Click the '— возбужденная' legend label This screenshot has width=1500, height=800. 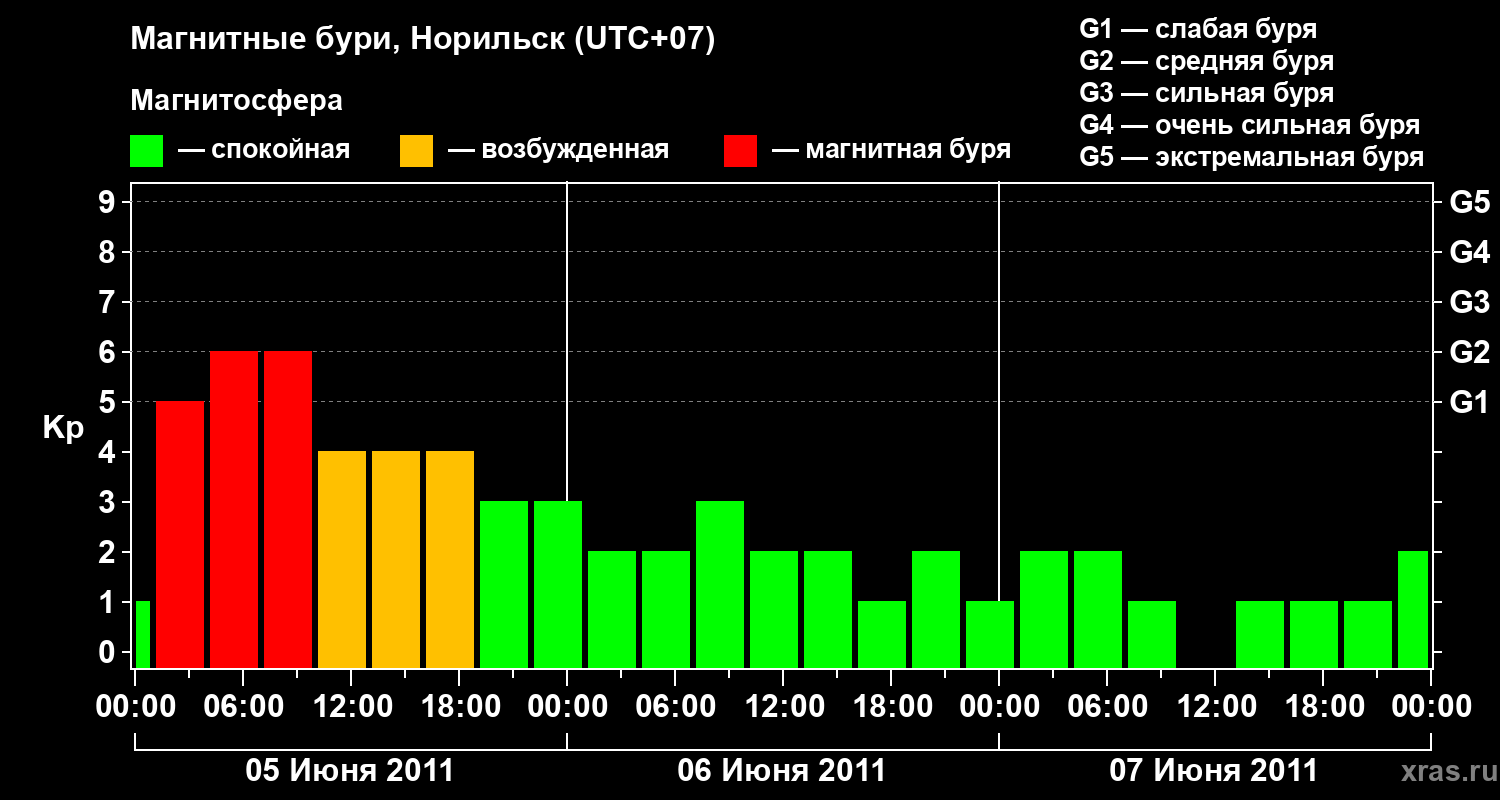[559, 151]
